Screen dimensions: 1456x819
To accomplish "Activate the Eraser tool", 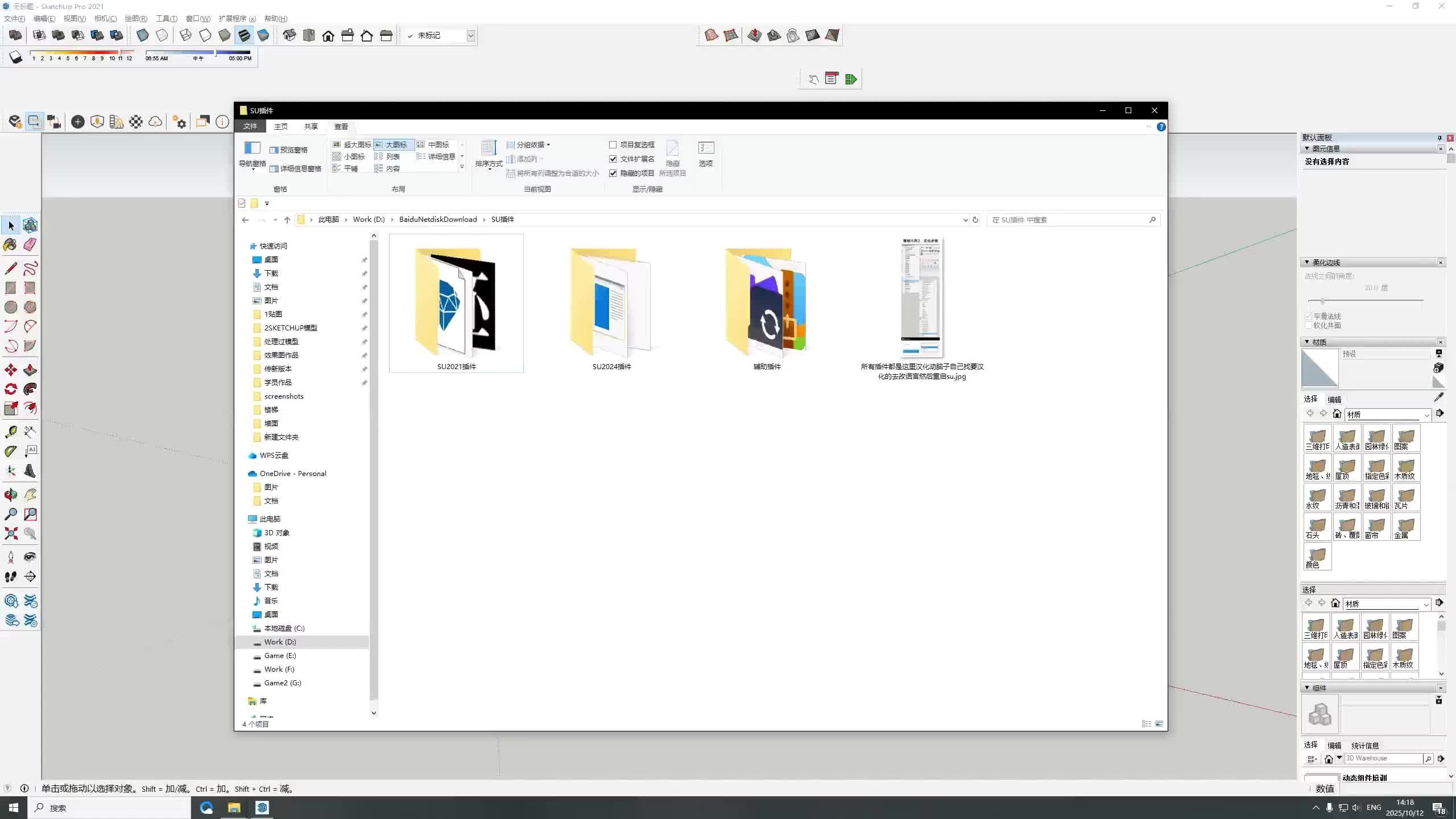I will (x=30, y=245).
